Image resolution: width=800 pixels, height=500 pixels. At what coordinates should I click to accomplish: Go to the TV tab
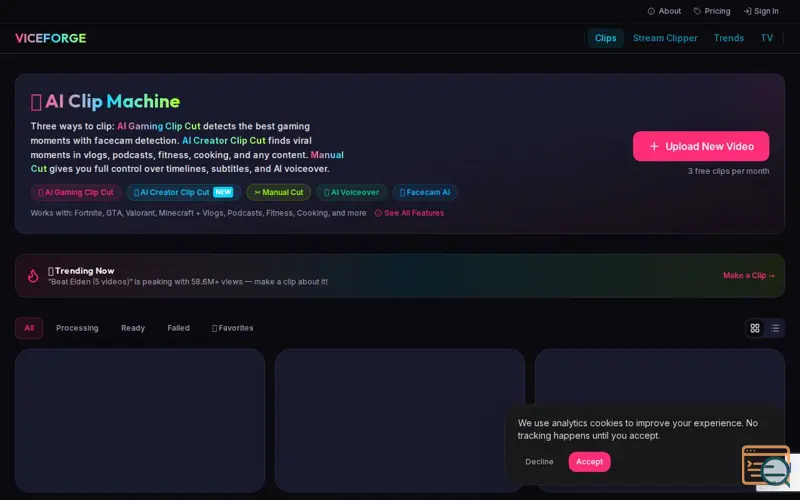(766, 38)
